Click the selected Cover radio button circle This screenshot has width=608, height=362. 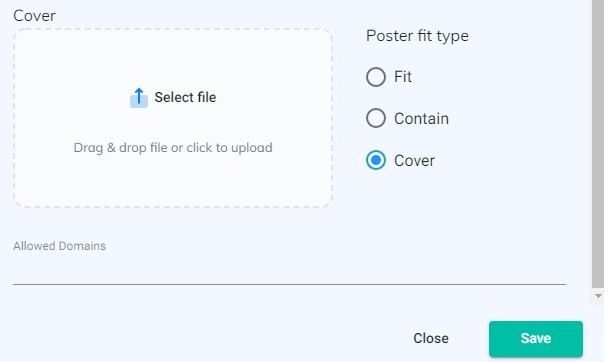tap(376, 160)
